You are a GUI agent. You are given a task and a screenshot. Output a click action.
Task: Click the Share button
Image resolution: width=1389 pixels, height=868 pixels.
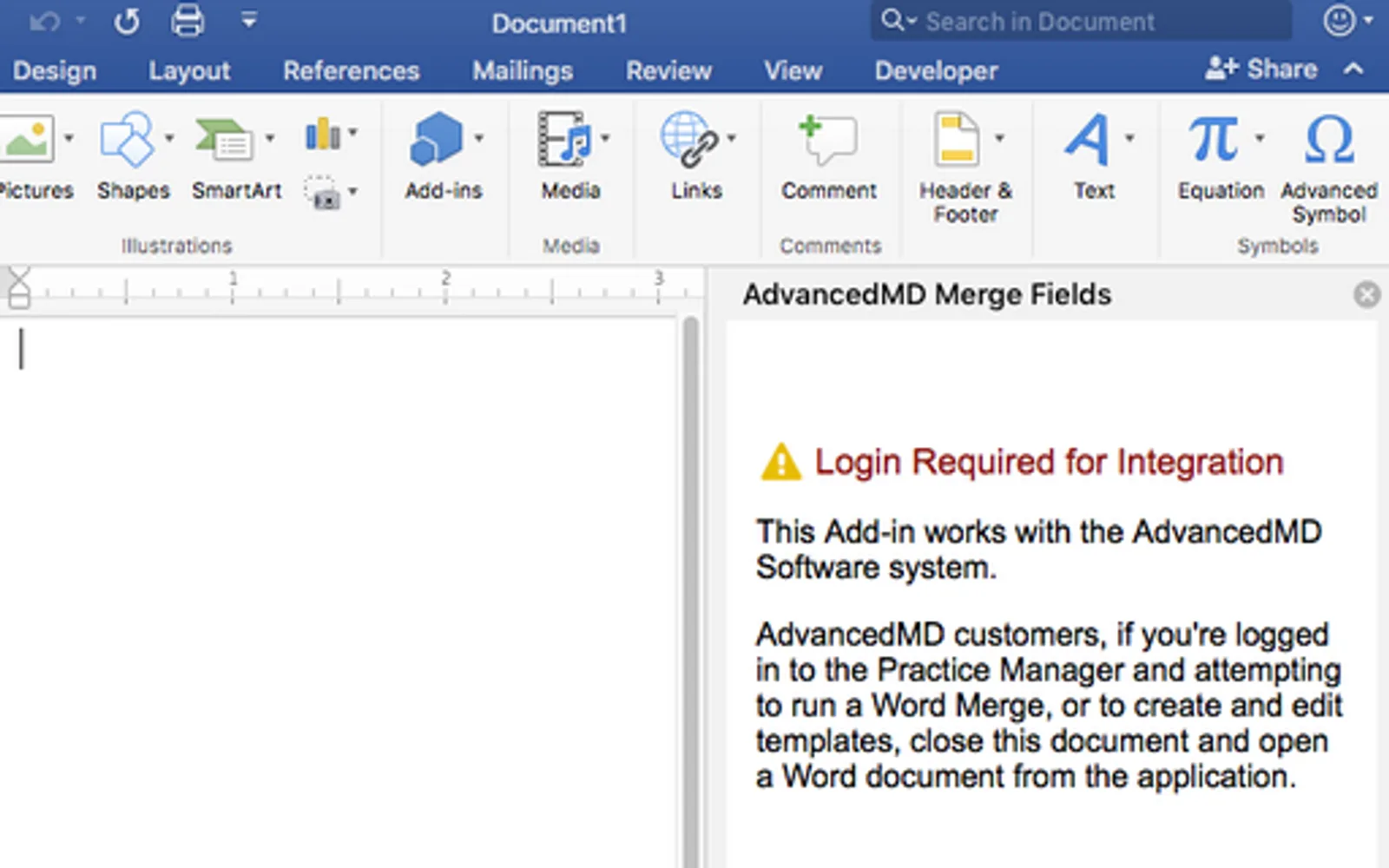[x=1261, y=69]
